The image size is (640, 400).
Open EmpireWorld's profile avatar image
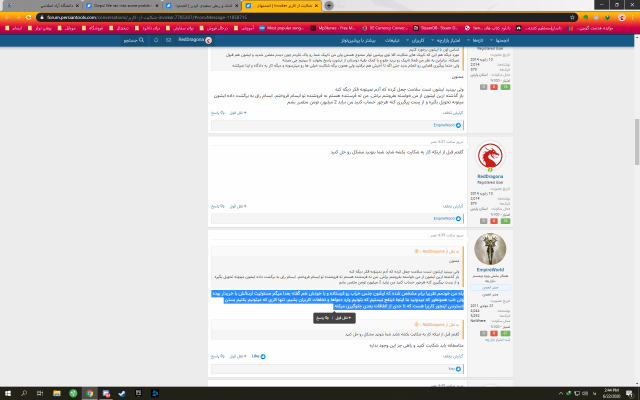pos(491,248)
